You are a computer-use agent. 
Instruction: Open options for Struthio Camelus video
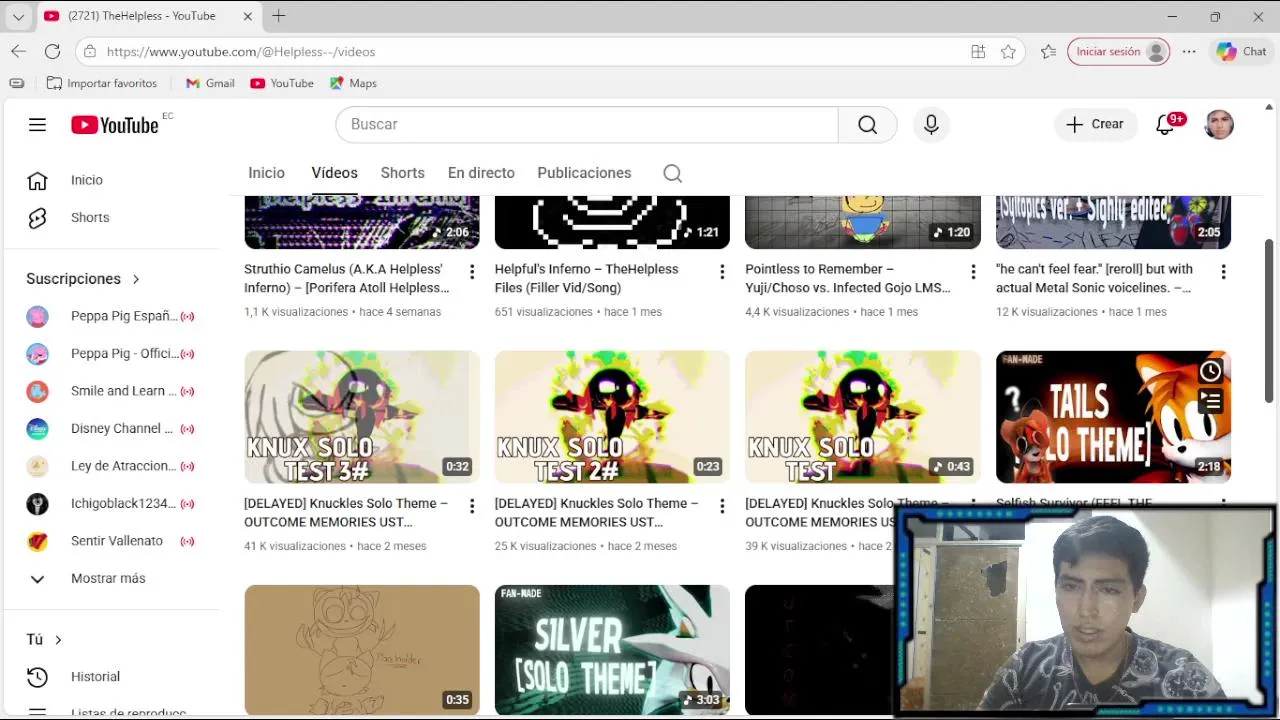(x=472, y=271)
